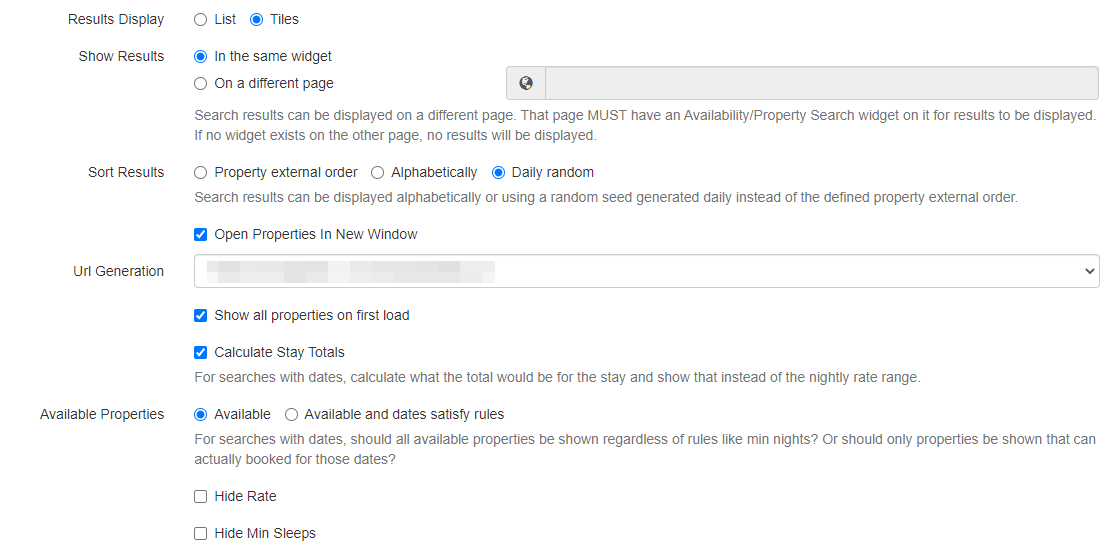The image size is (1118, 553).
Task: Uncheck Show all properties on first load
Action: click(200, 315)
